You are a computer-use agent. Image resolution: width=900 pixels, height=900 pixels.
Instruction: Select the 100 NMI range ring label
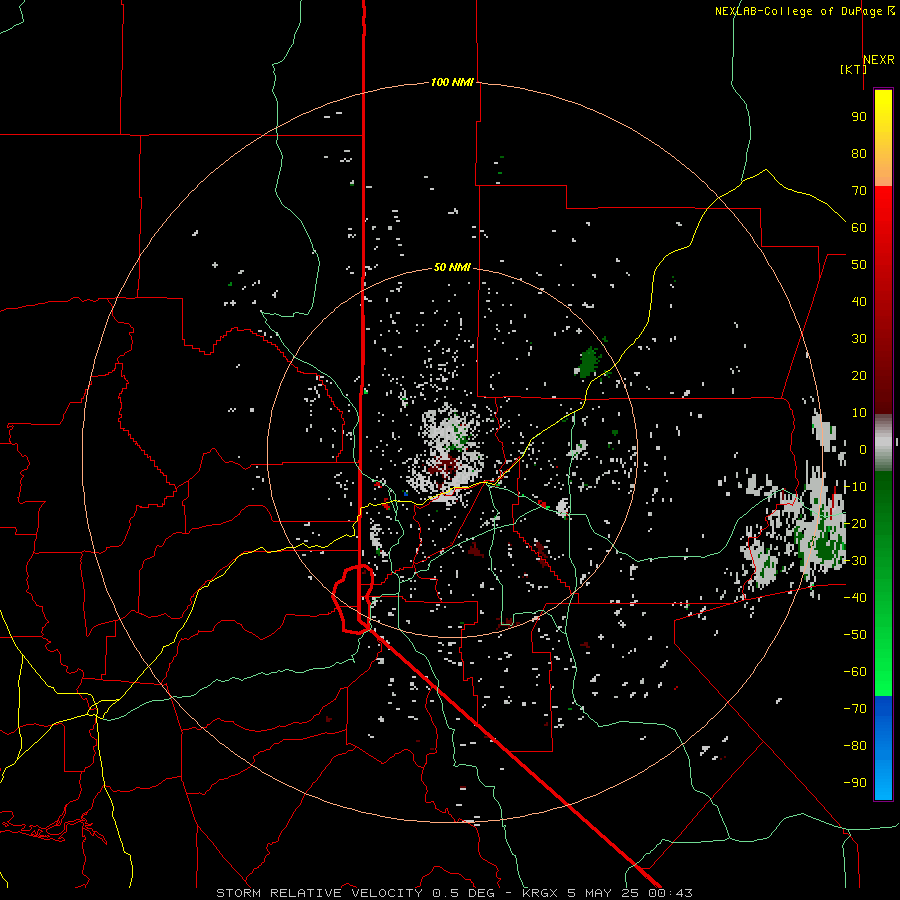coord(452,83)
